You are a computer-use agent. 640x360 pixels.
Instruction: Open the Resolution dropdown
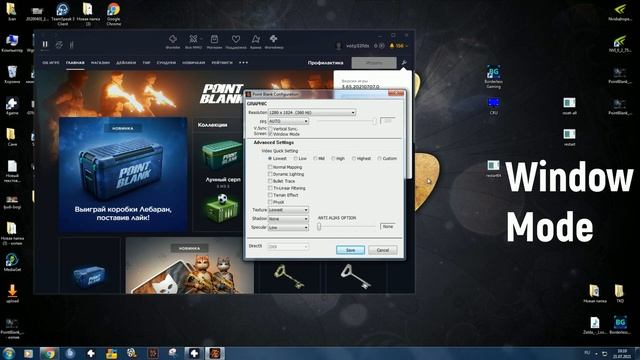[312, 112]
